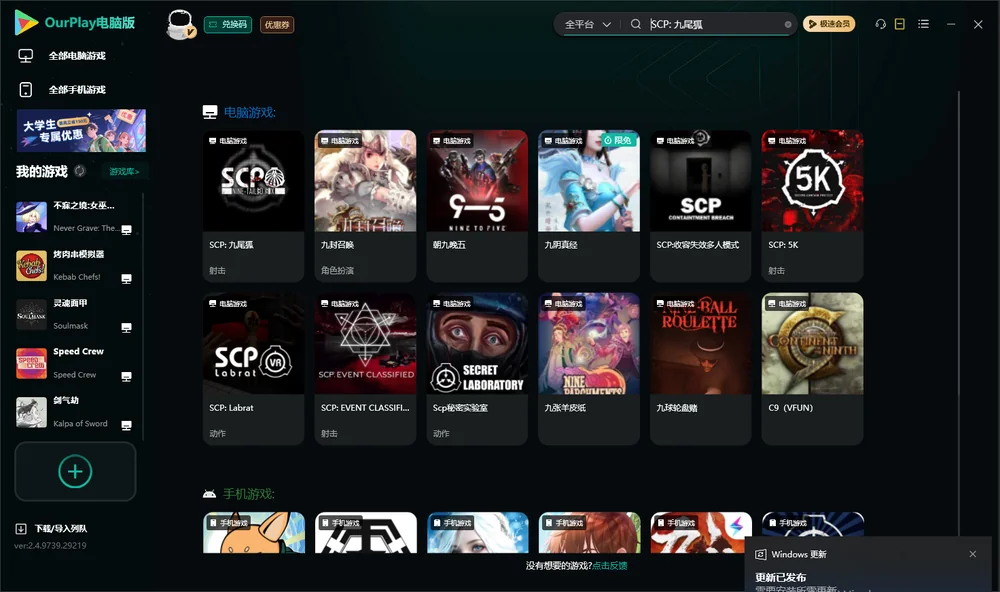This screenshot has height=592, width=1000.
Task: Click the 限免 badge on 九阴真经 card
Action: point(618,140)
